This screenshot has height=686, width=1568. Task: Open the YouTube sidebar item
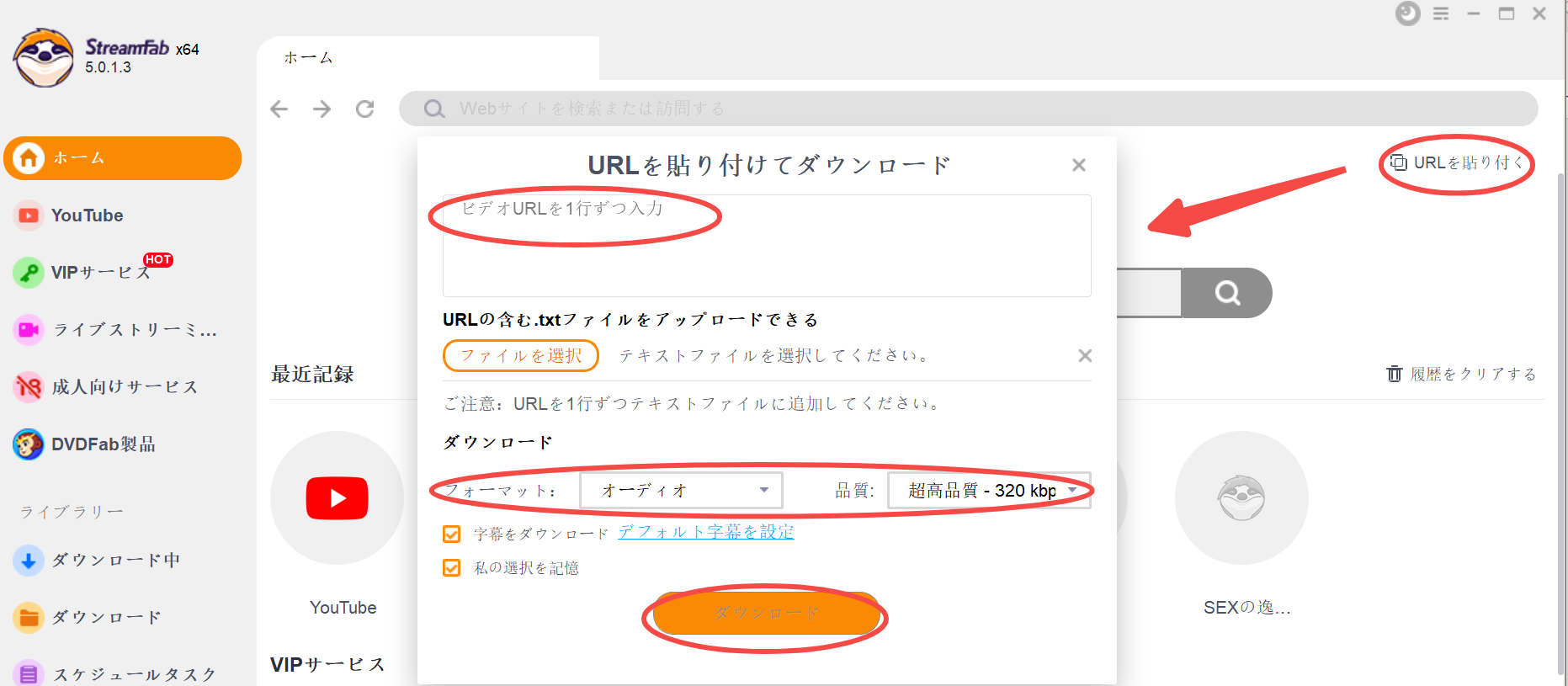click(x=87, y=215)
